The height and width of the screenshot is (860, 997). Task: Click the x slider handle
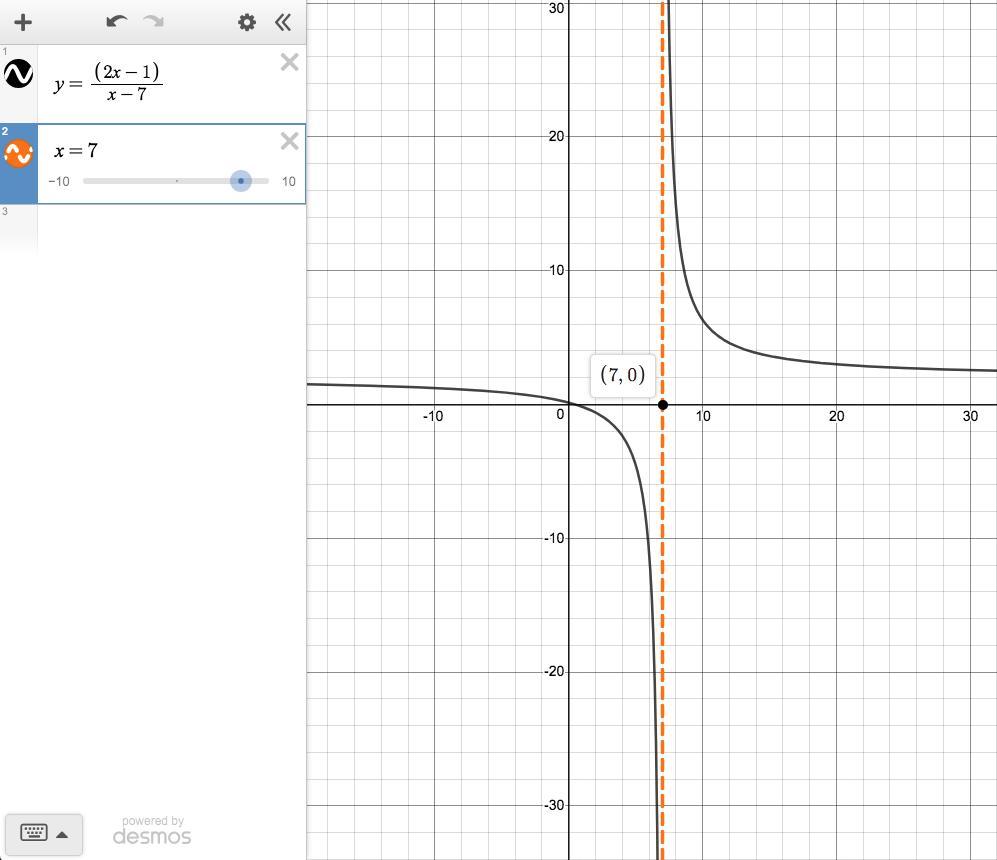coord(240,181)
